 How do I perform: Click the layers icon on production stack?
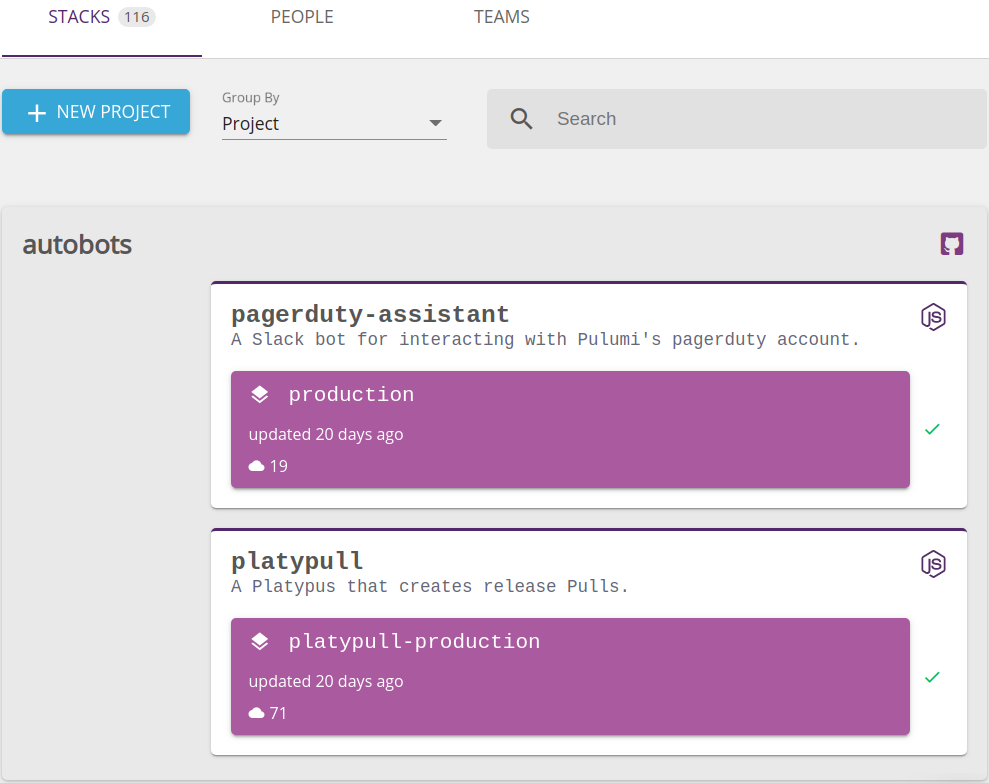(x=259, y=393)
